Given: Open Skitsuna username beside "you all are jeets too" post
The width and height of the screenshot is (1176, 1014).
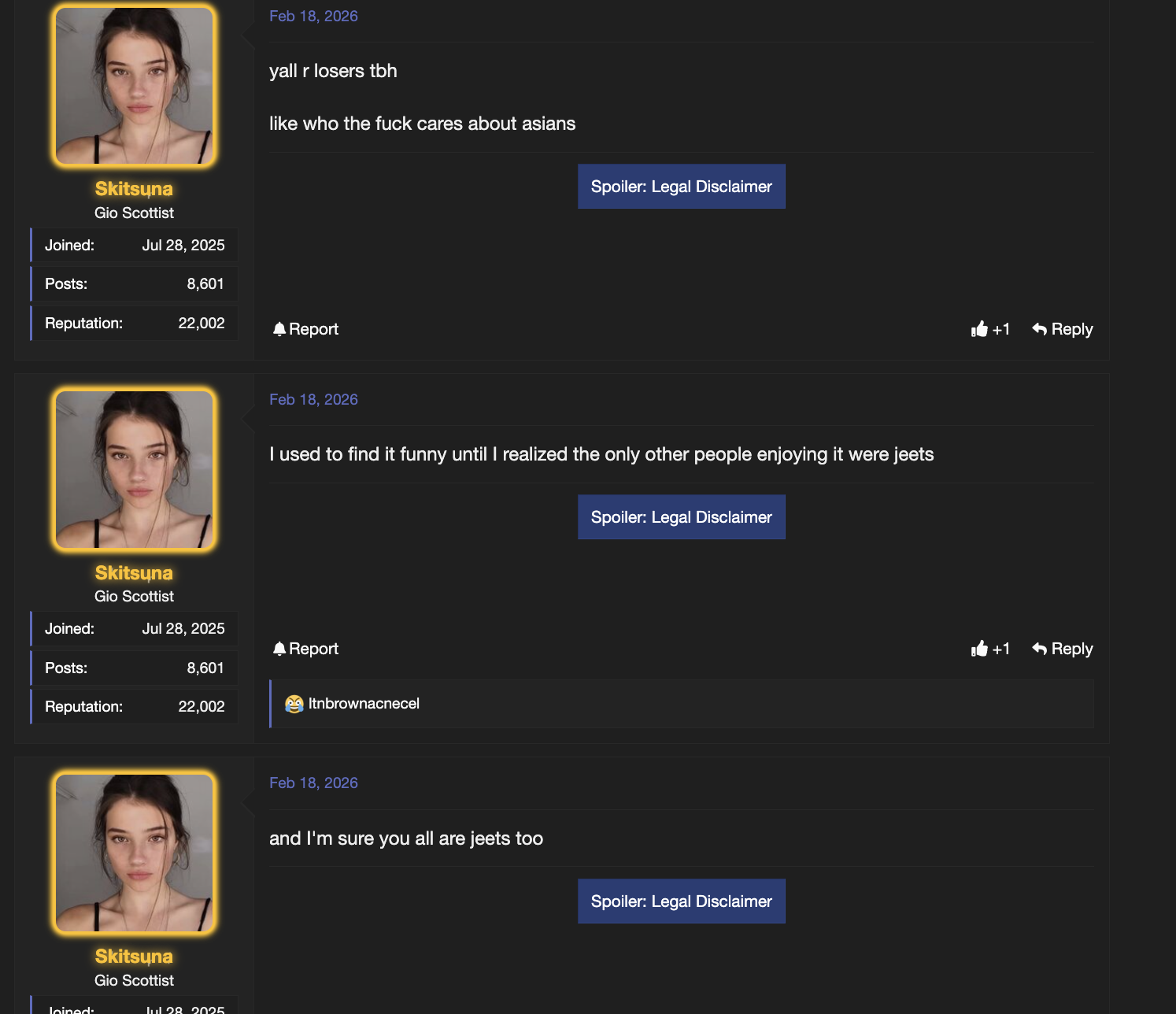Looking at the screenshot, I should 134,957.
